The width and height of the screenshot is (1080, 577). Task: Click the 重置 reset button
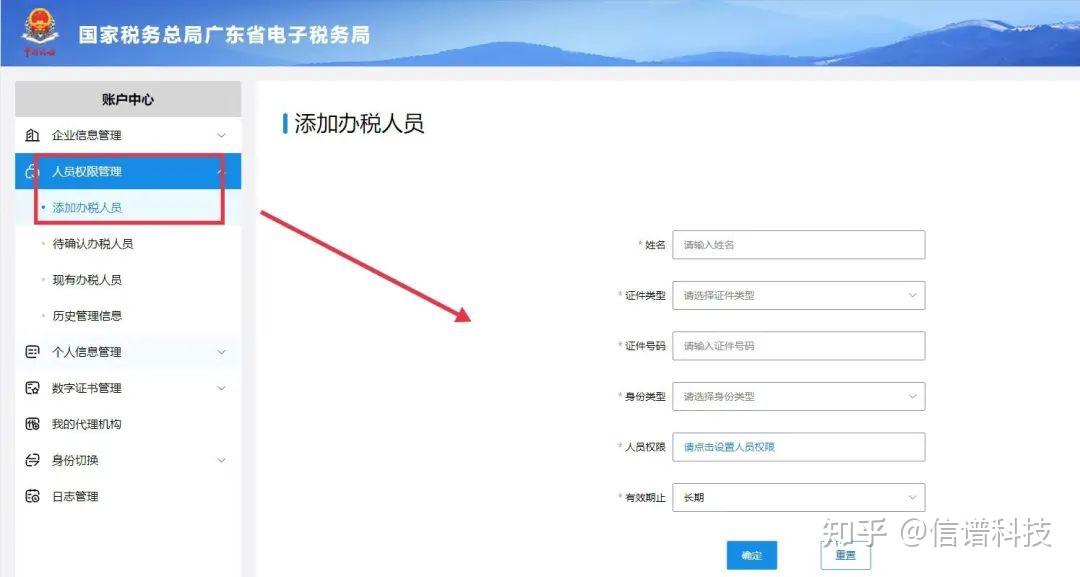click(845, 553)
